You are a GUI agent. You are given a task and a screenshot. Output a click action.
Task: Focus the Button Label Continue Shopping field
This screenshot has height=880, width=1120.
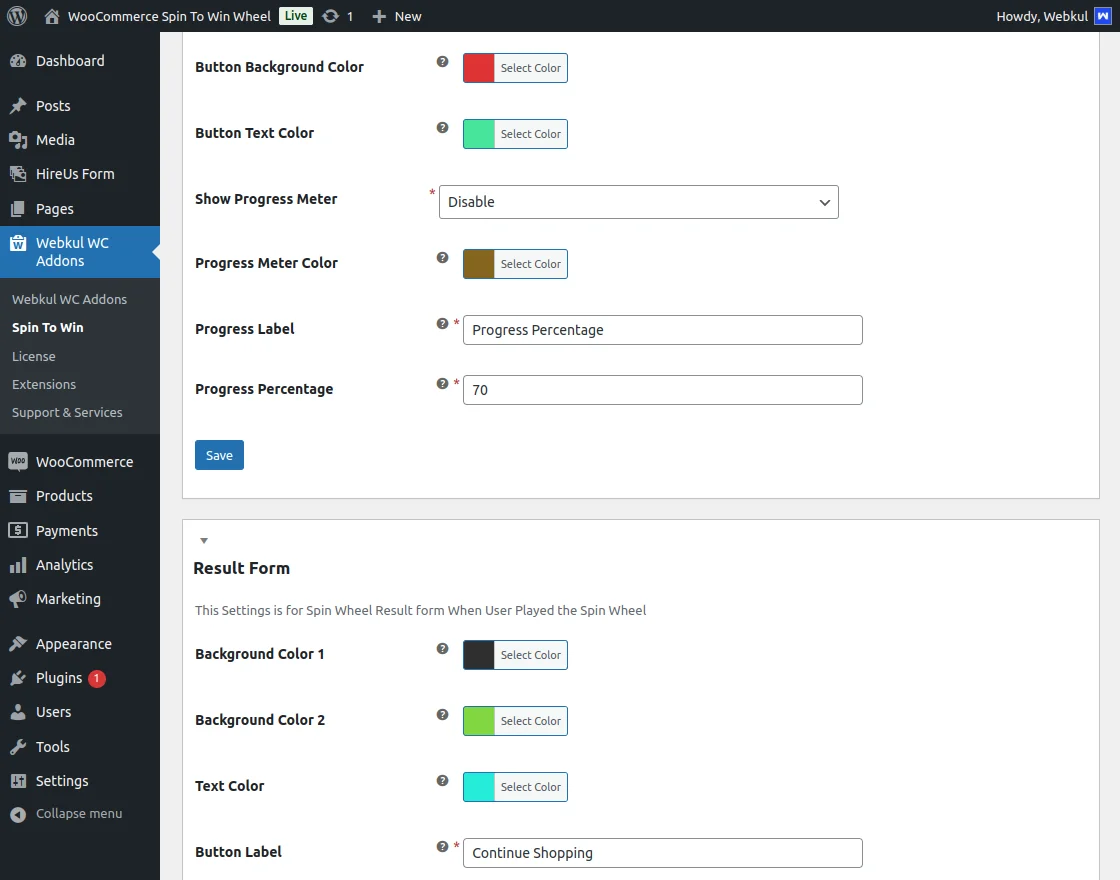tap(663, 853)
